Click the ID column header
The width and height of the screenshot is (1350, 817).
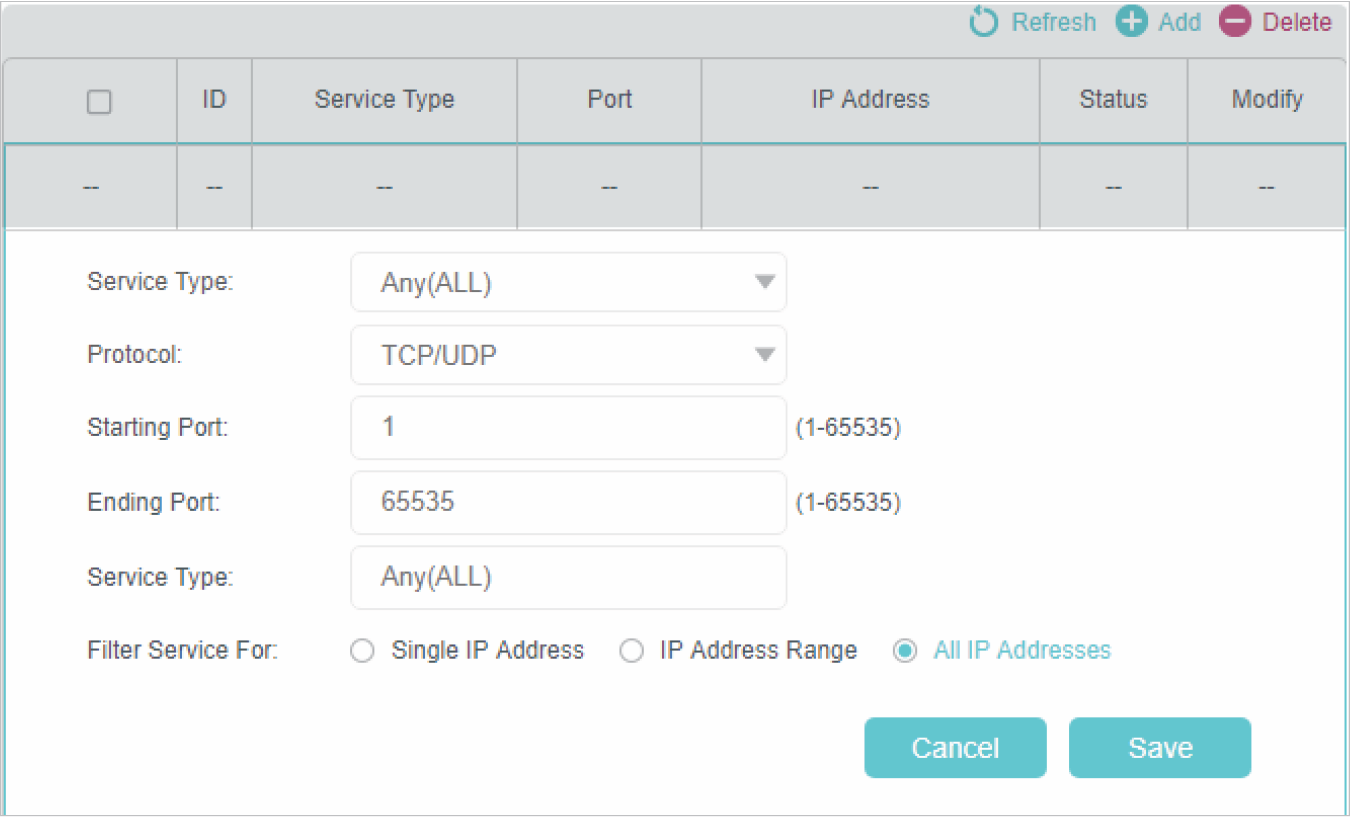214,100
